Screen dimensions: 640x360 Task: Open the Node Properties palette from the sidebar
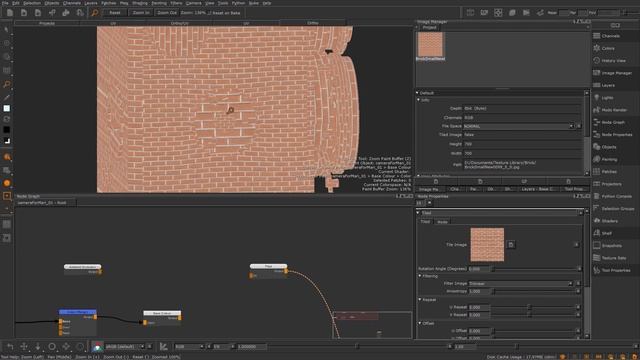click(617, 134)
